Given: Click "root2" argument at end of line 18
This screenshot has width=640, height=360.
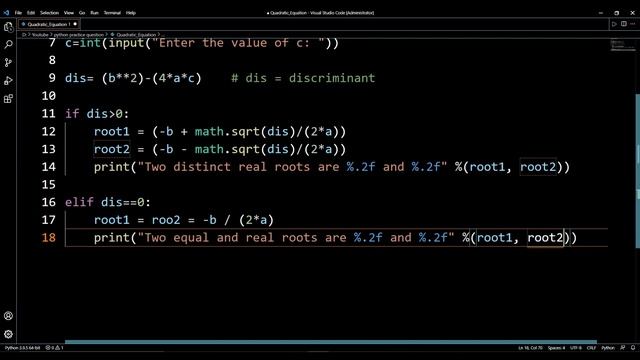Looking at the screenshot, I should [545, 238].
